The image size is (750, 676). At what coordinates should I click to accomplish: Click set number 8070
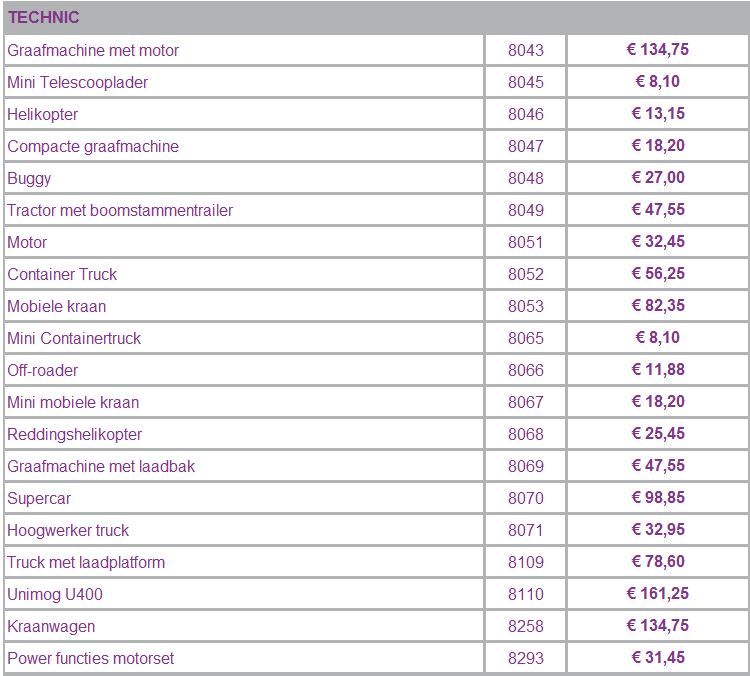click(526, 499)
